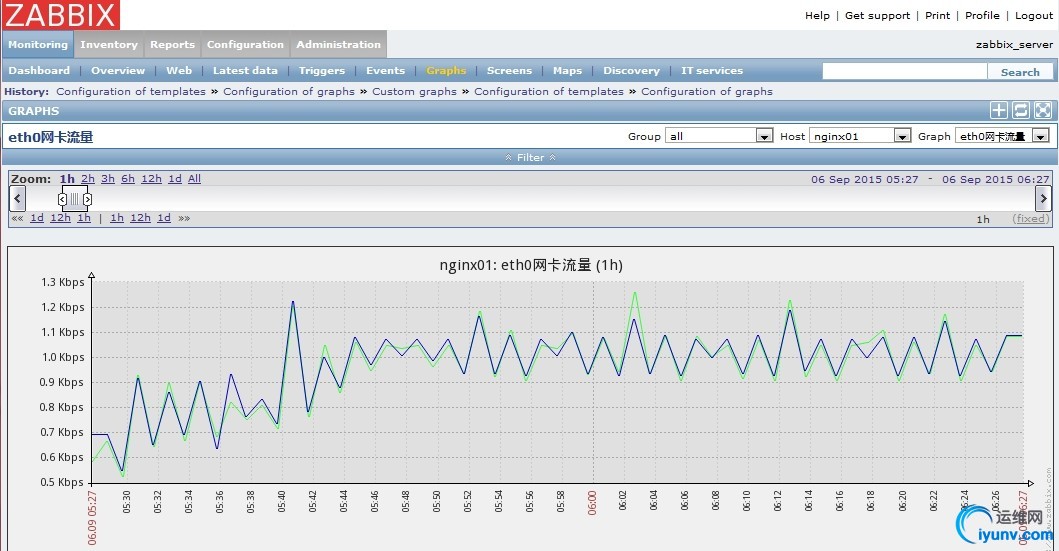Open the Administration tab

tap(338, 45)
